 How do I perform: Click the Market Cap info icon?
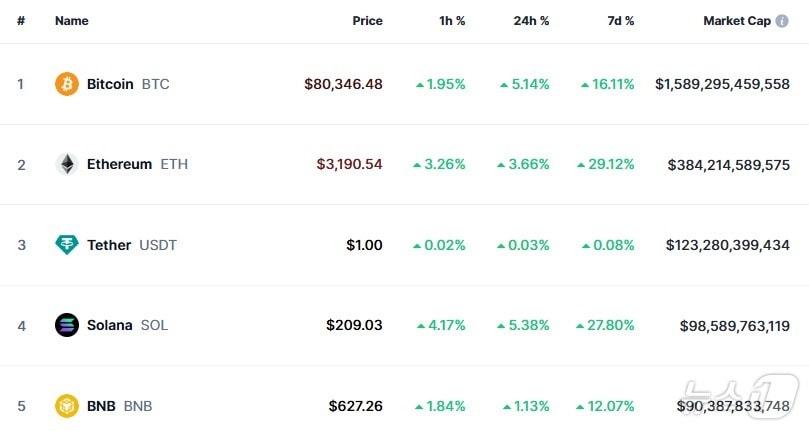tap(783, 21)
